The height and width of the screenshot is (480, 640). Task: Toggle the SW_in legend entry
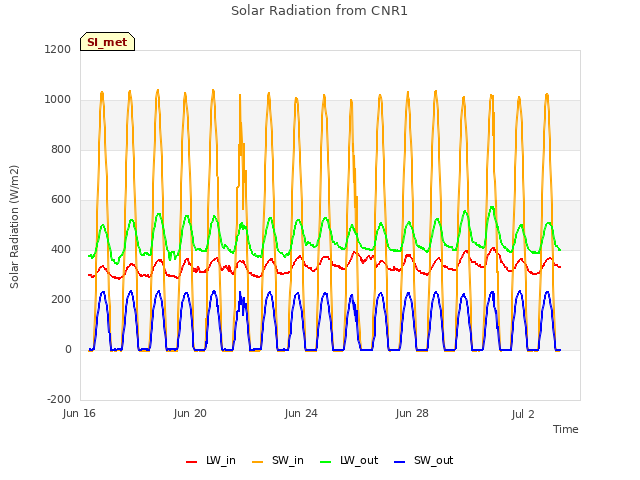pos(278,461)
